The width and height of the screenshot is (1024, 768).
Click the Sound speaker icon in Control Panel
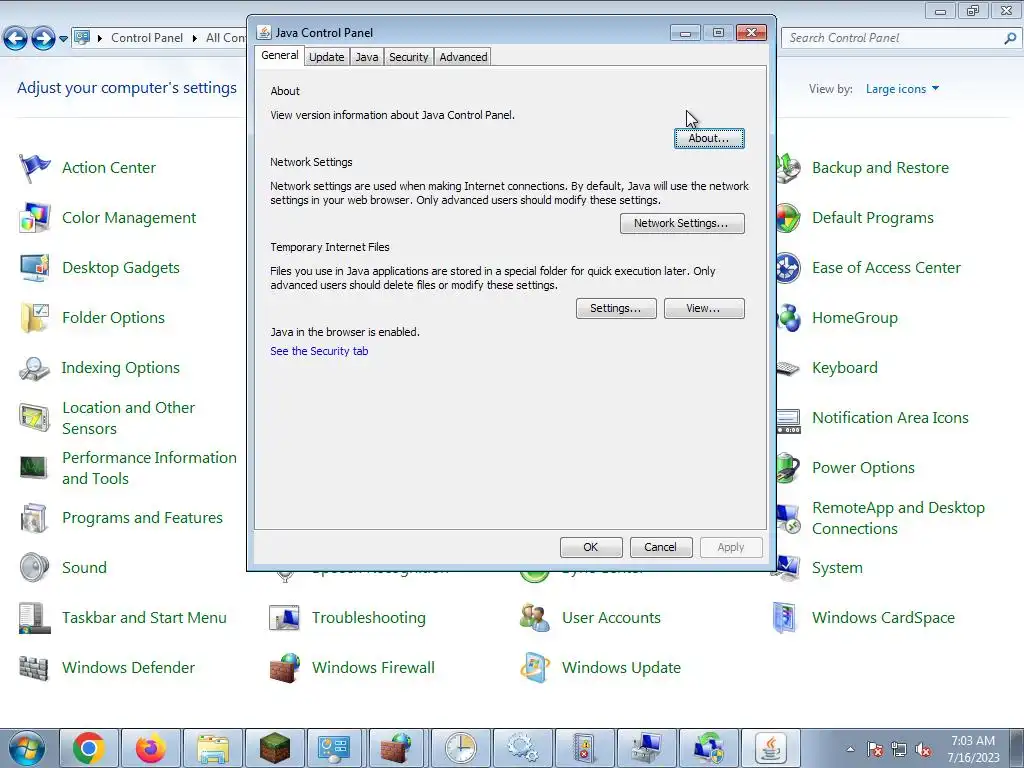[34, 568]
